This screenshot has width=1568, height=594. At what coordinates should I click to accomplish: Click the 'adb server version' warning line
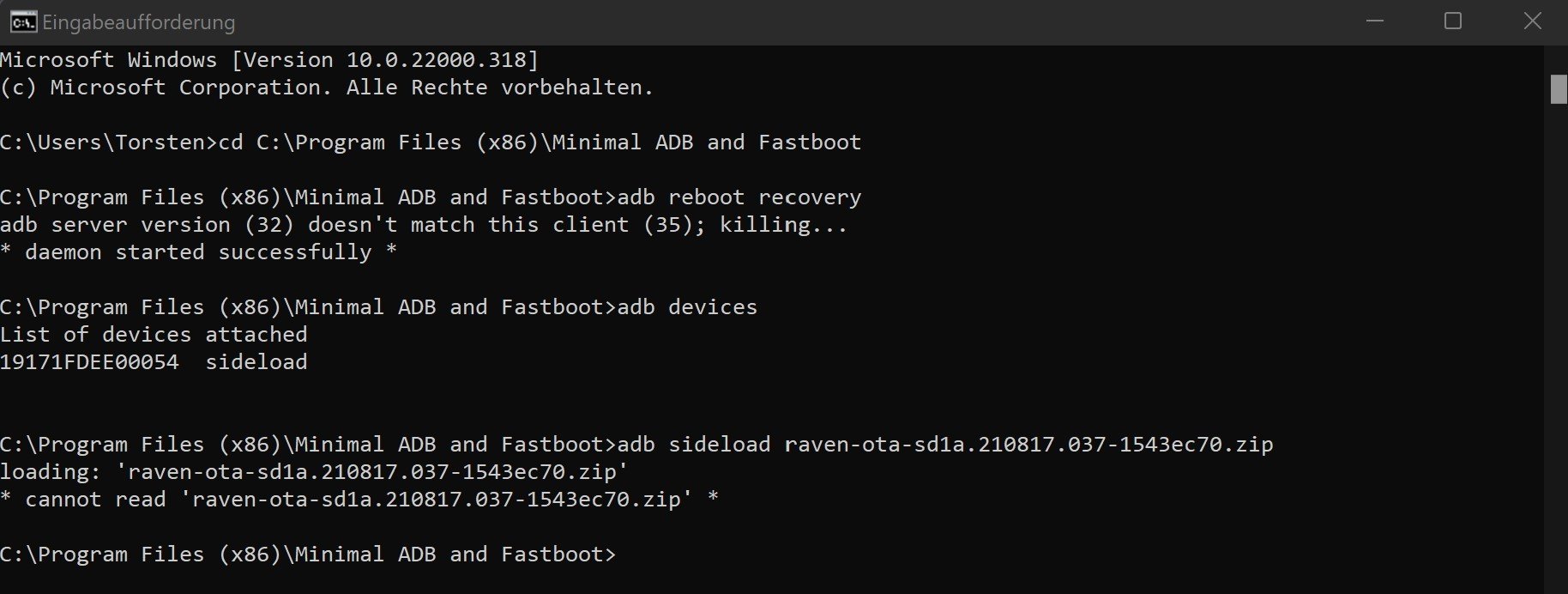pos(424,225)
